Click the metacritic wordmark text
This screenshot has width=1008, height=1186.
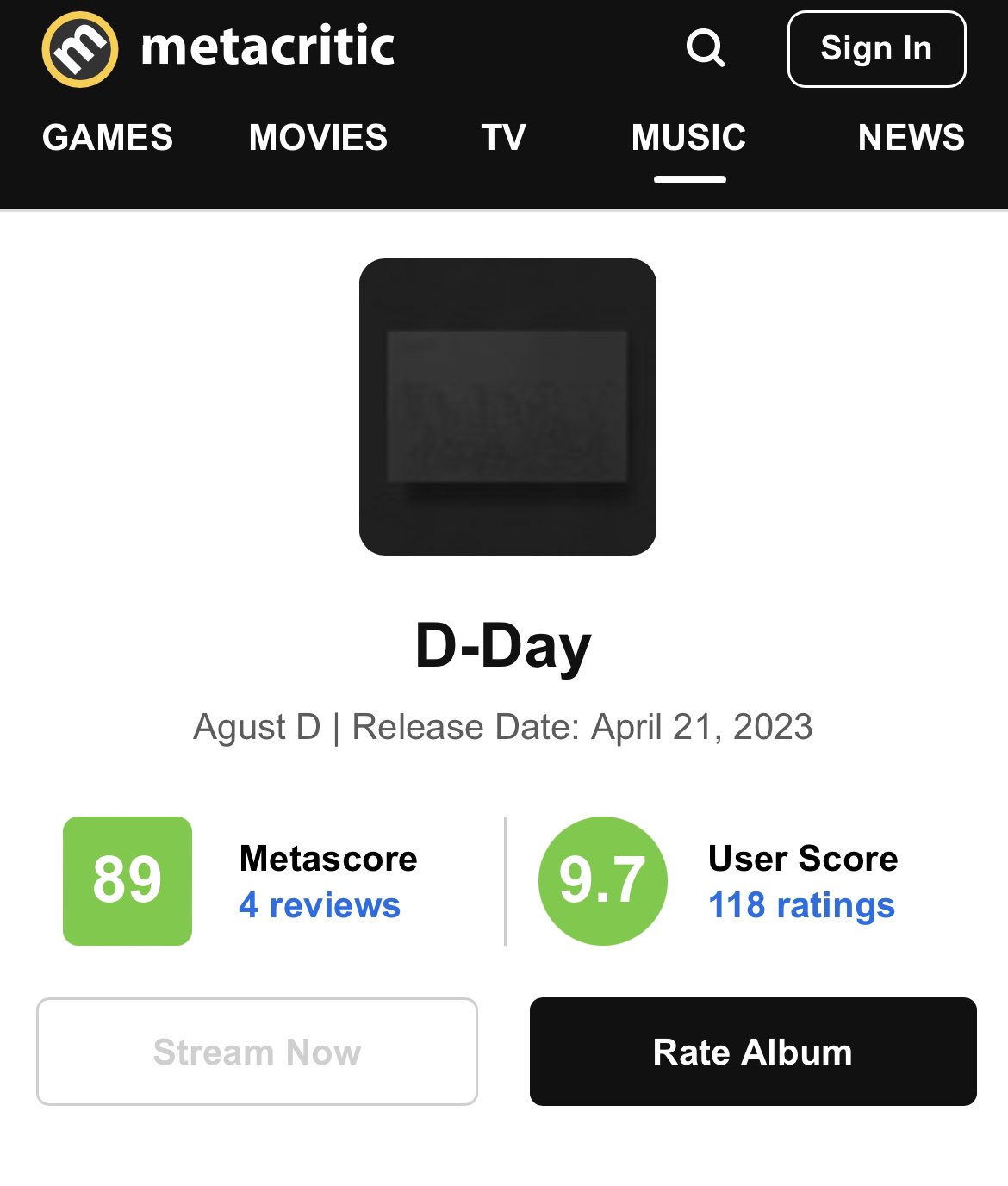click(268, 47)
